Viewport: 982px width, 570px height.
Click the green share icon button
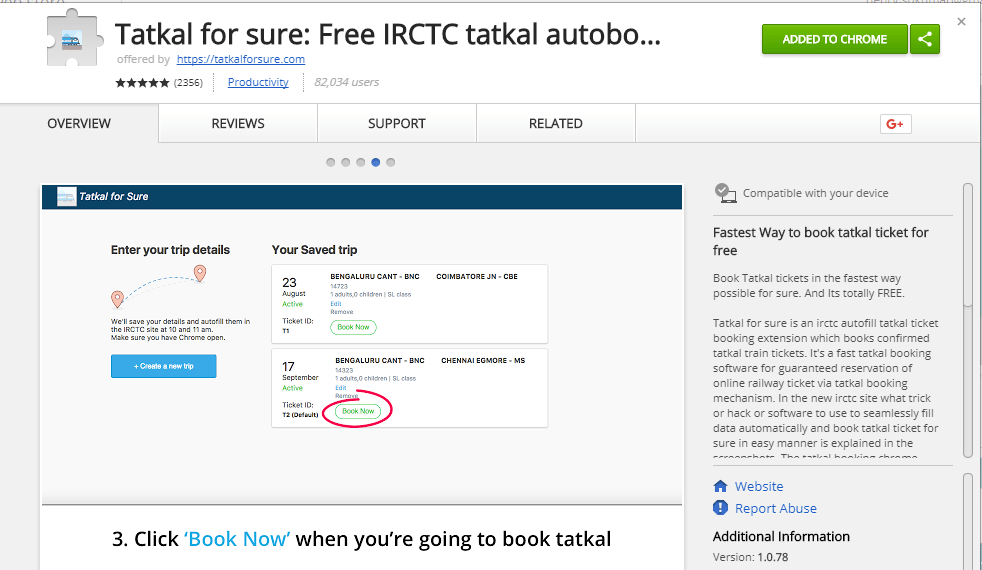(x=925, y=39)
